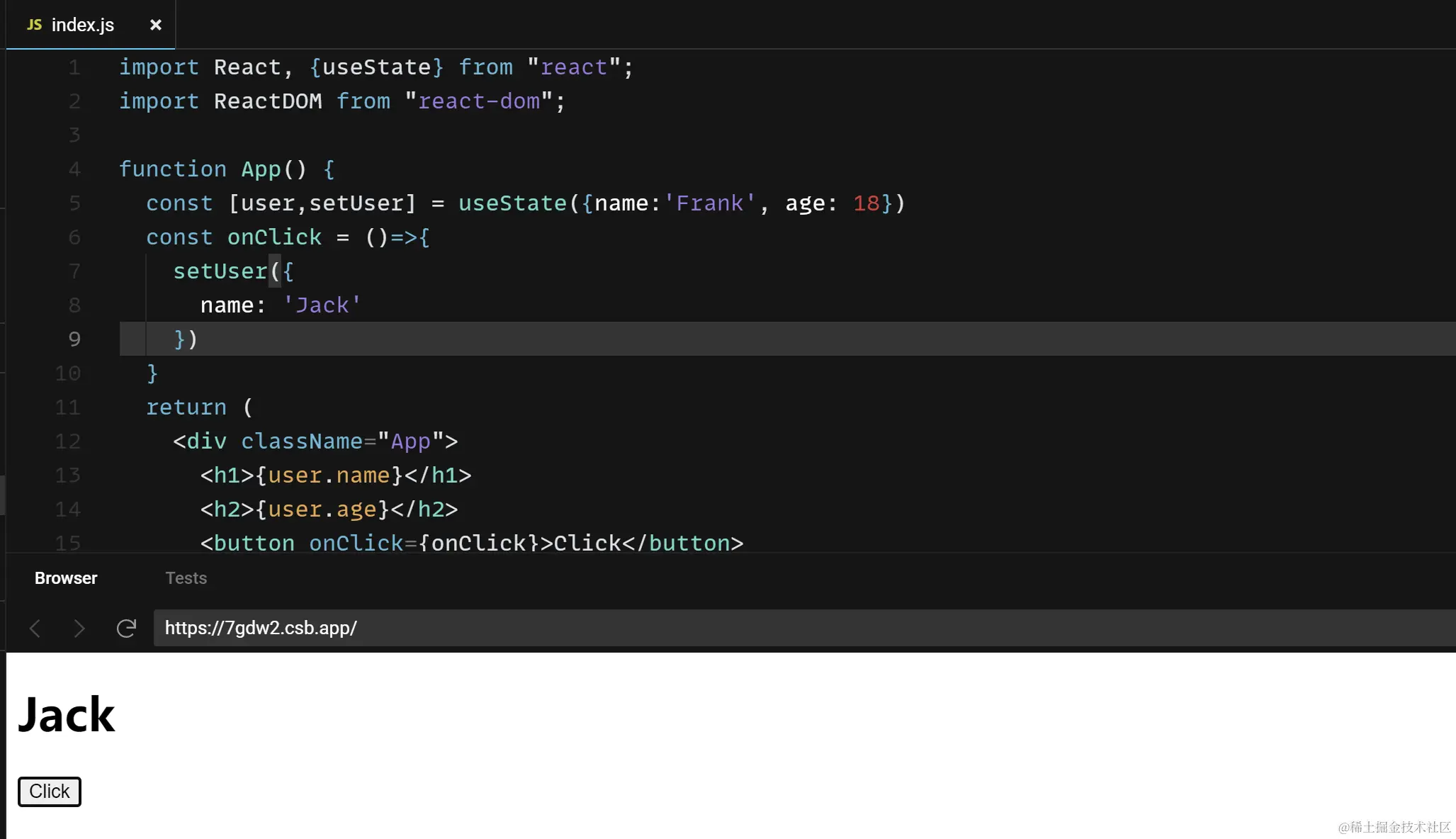This screenshot has height=839, width=1456.
Task: Open the Browser preview tab
Action: tap(66, 578)
